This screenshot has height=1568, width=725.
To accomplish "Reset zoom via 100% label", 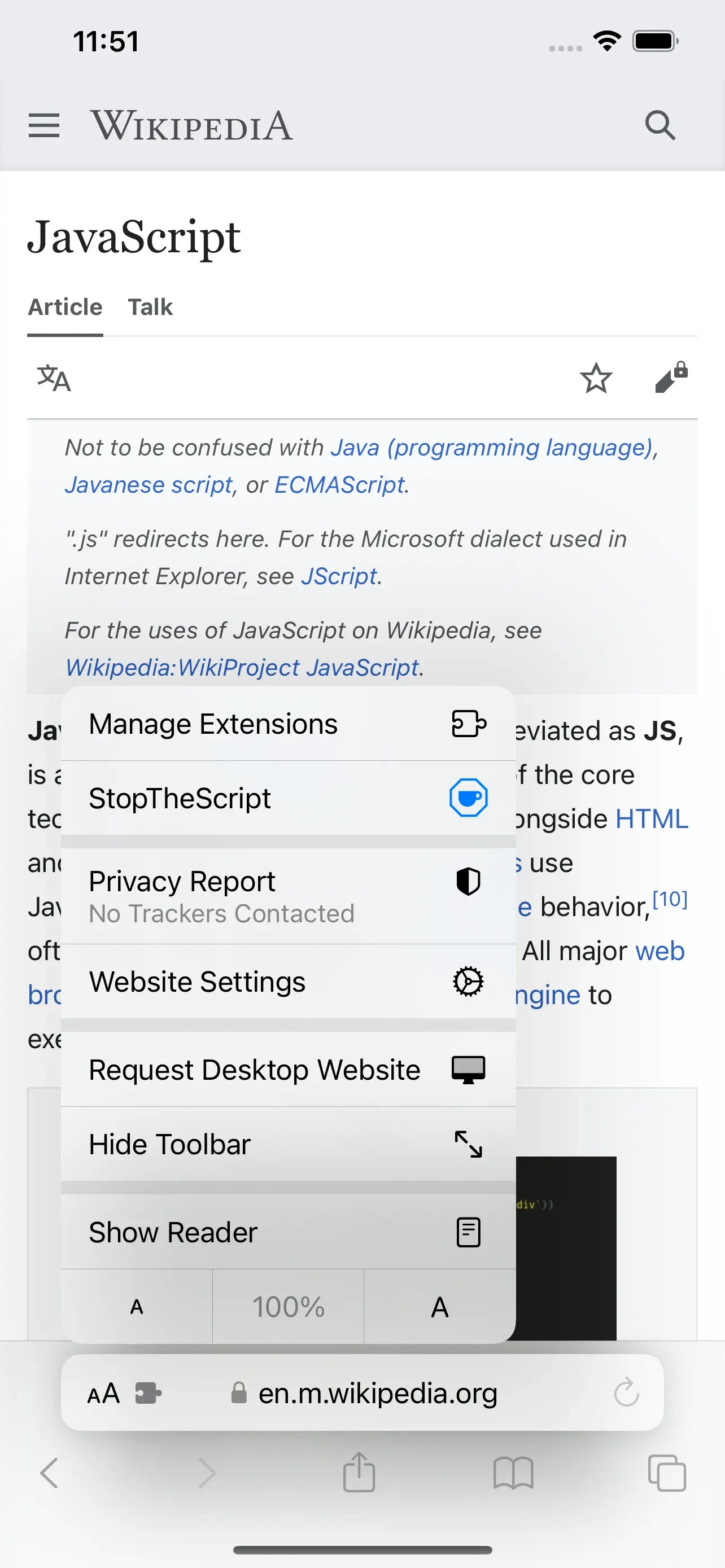I will (289, 1306).
